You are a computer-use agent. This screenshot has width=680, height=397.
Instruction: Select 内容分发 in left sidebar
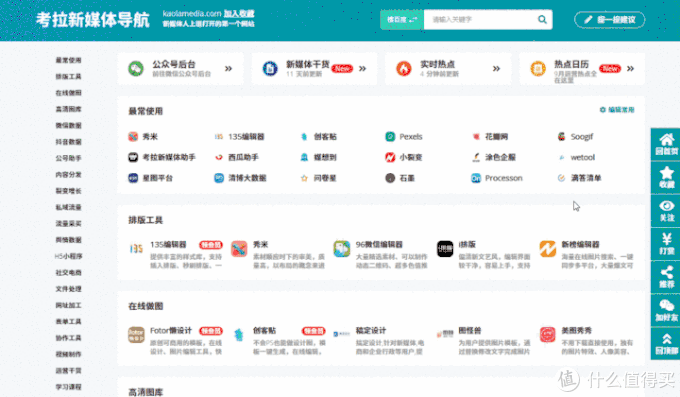[69, 174]
